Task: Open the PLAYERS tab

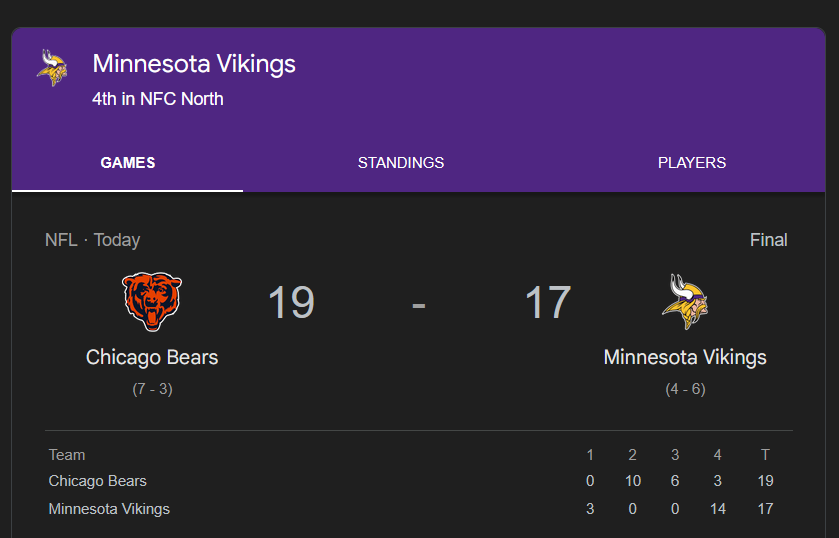Action: (x=692, y=163)
